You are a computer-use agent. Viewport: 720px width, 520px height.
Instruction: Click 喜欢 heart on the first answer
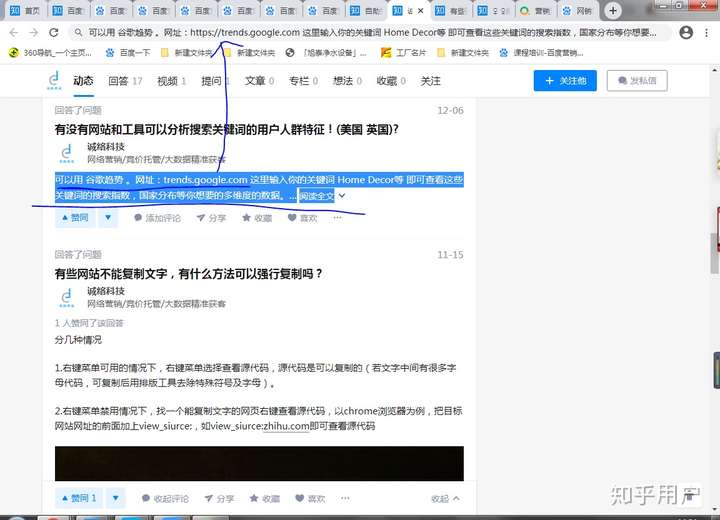click(302, 218)
